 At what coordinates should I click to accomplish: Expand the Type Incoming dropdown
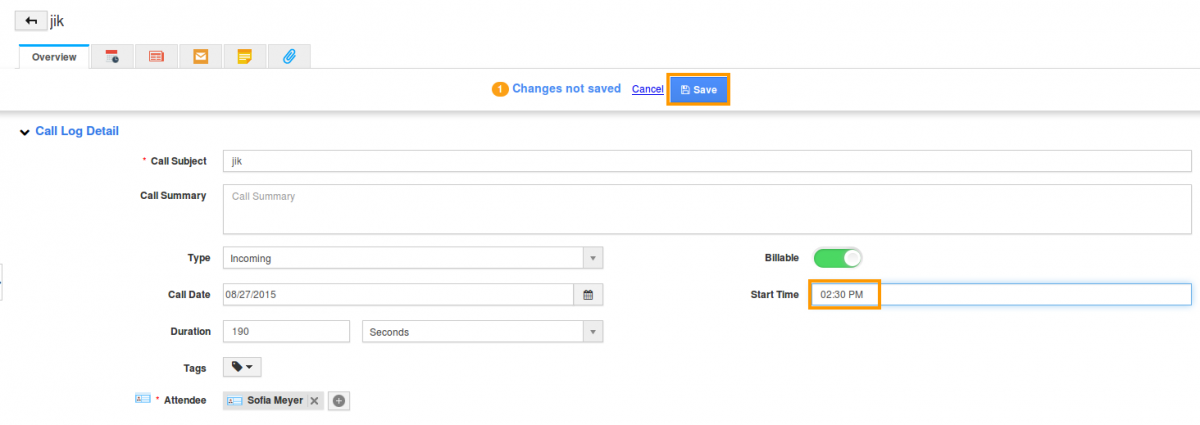[x=412, y=258]
